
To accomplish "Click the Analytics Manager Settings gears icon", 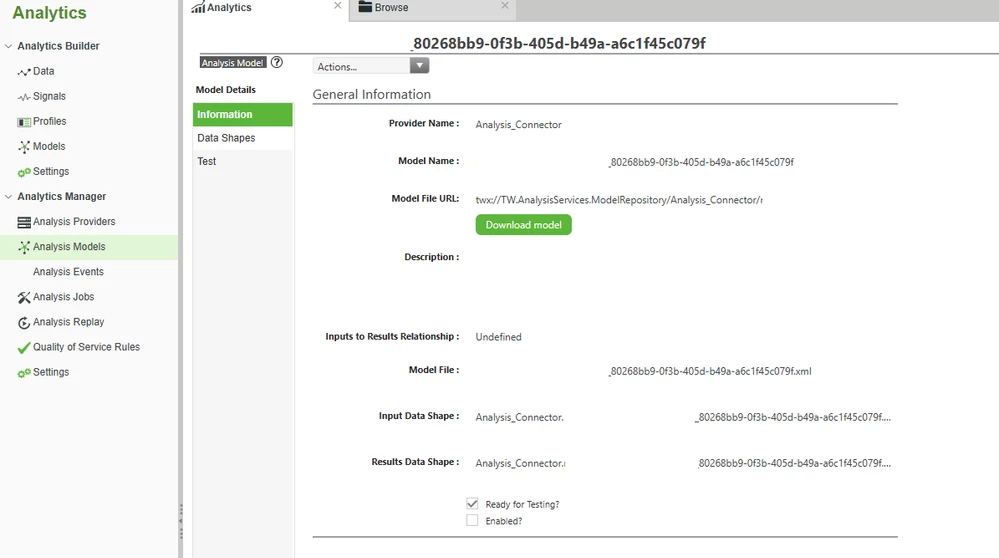I will point(24,373).
